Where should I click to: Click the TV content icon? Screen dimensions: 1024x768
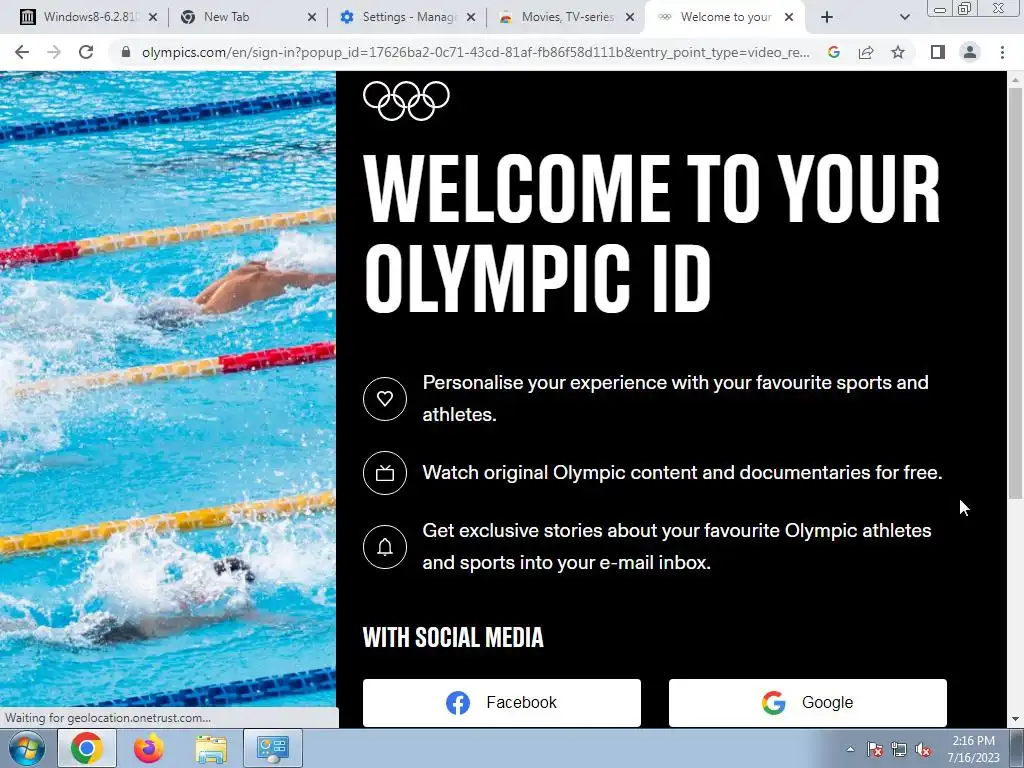click(x=385, y=473)
